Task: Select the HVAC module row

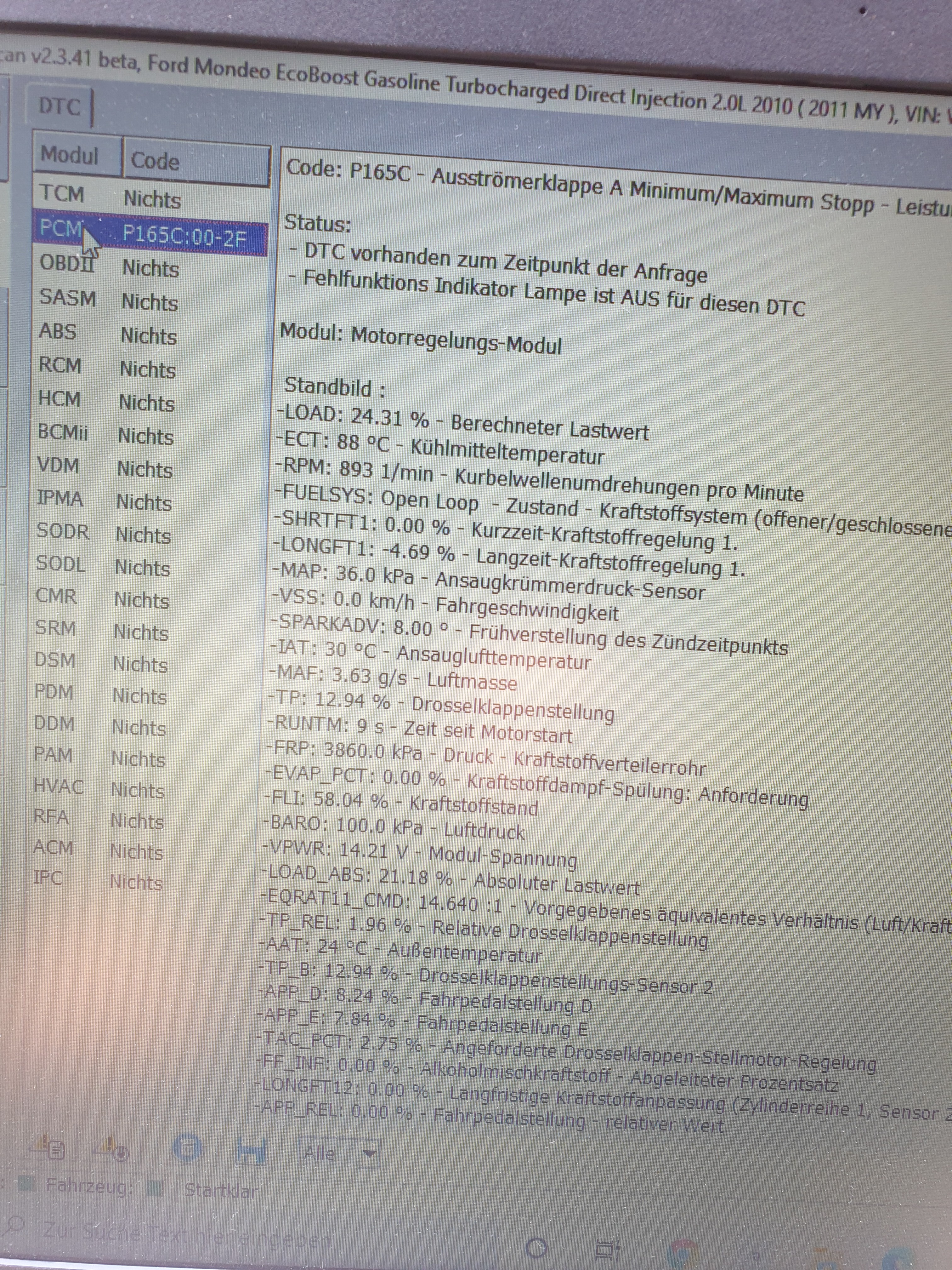Action: [98, 788]
